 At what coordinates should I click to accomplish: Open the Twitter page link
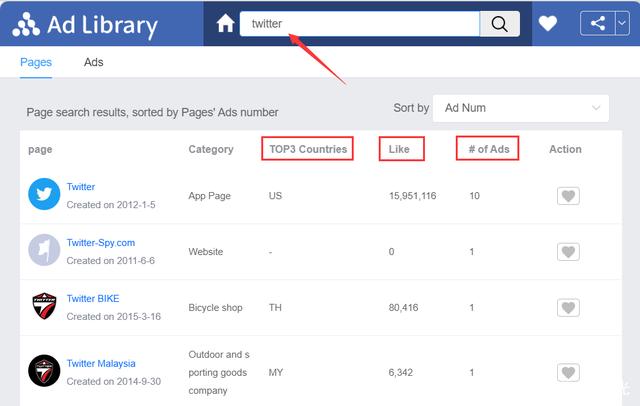(81, 187)
